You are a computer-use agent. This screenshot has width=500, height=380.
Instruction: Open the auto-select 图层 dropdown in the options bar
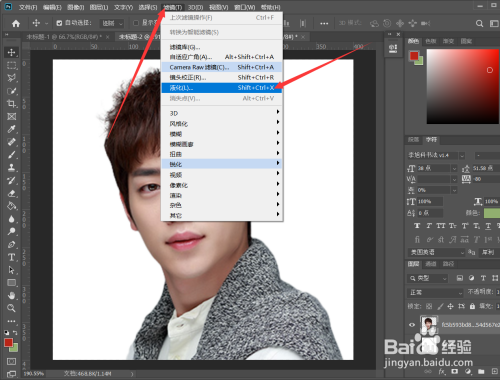pyautogui.click(x=112, y=23)
